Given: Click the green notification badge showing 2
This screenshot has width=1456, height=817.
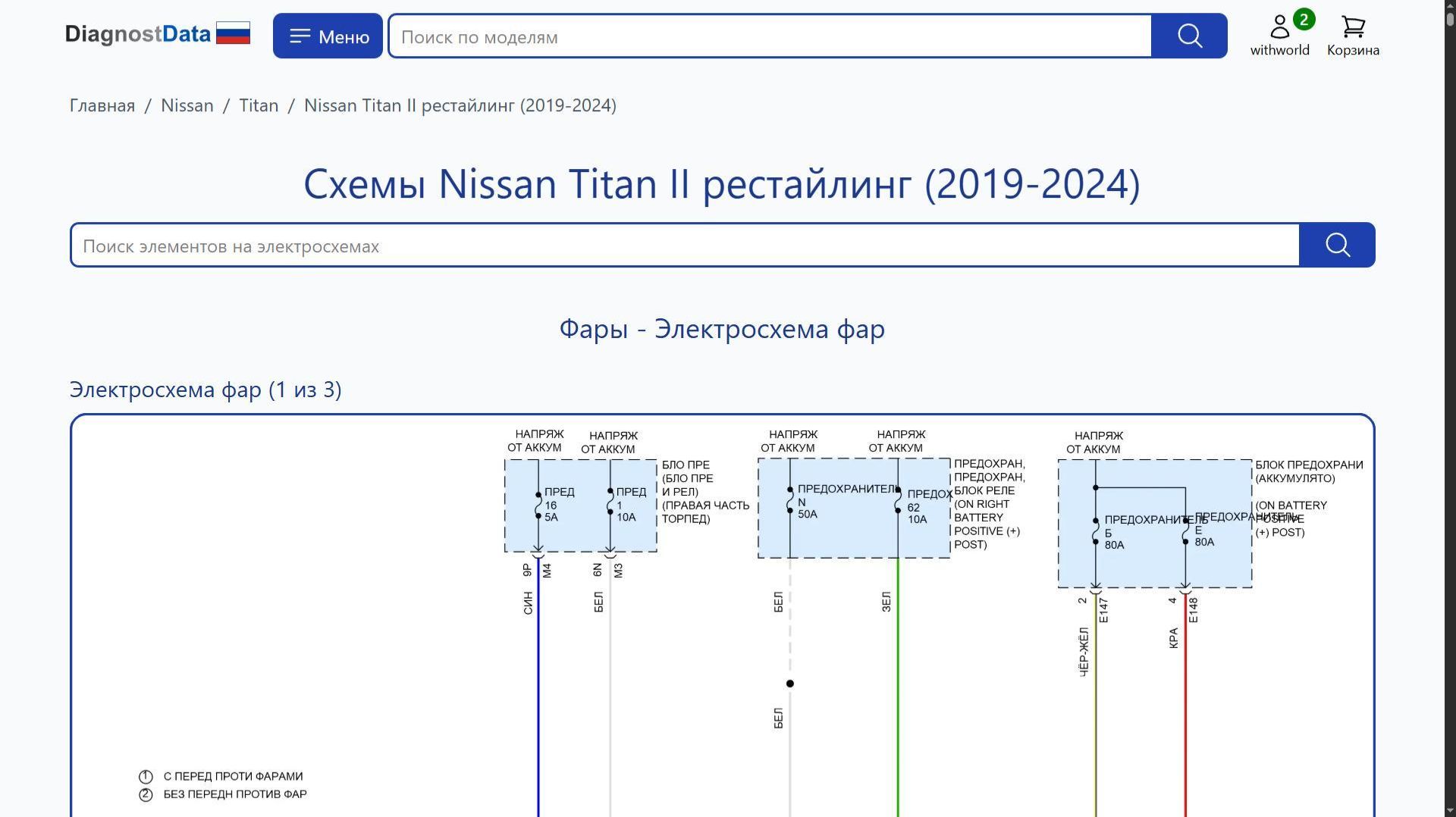Looking at the screenshot, I should [x=1304, y=20].
